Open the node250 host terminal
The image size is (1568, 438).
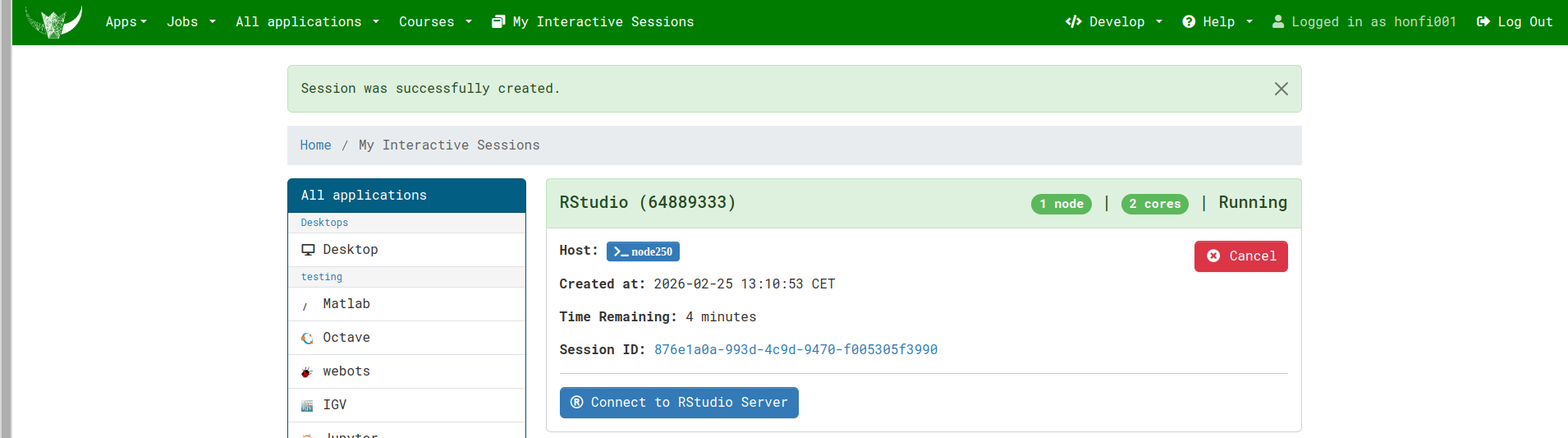click(x=643, y=251)
